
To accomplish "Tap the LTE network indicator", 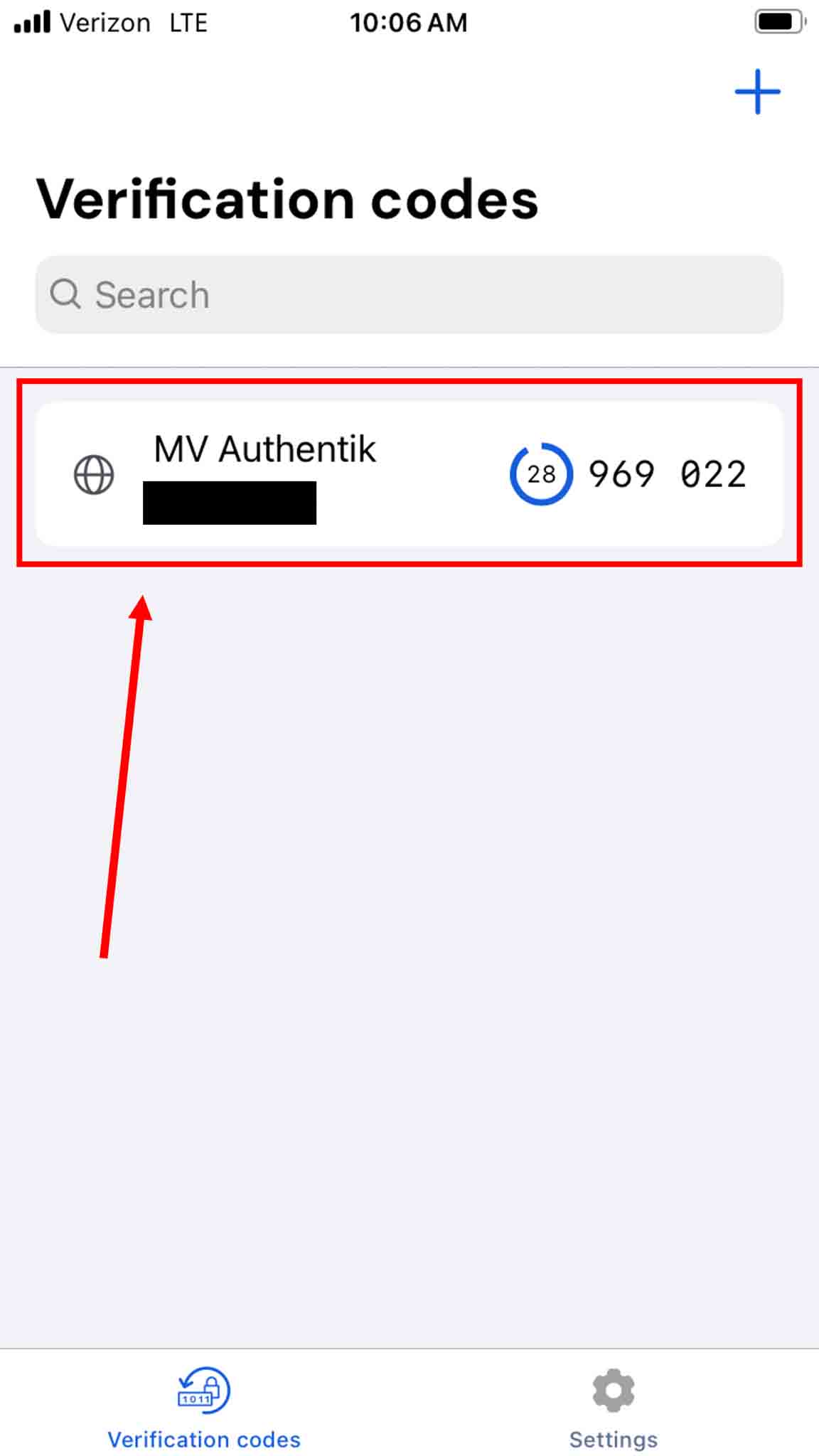I will (188, 23).
